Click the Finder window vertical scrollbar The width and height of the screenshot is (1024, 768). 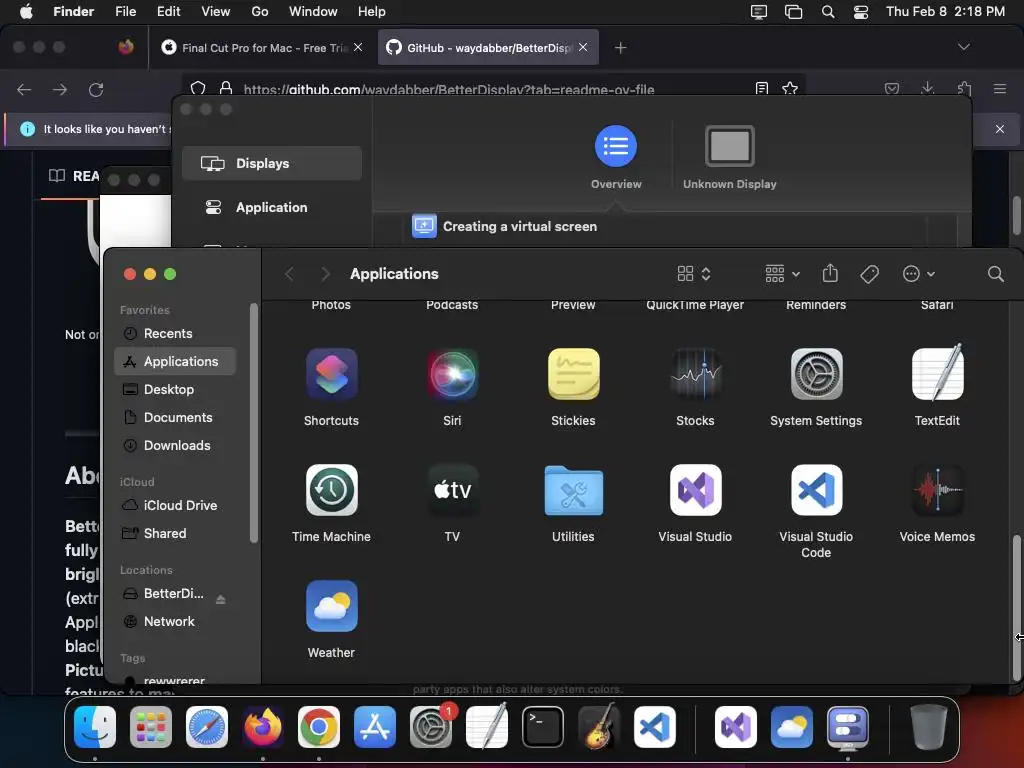[x=1016, y=607]
